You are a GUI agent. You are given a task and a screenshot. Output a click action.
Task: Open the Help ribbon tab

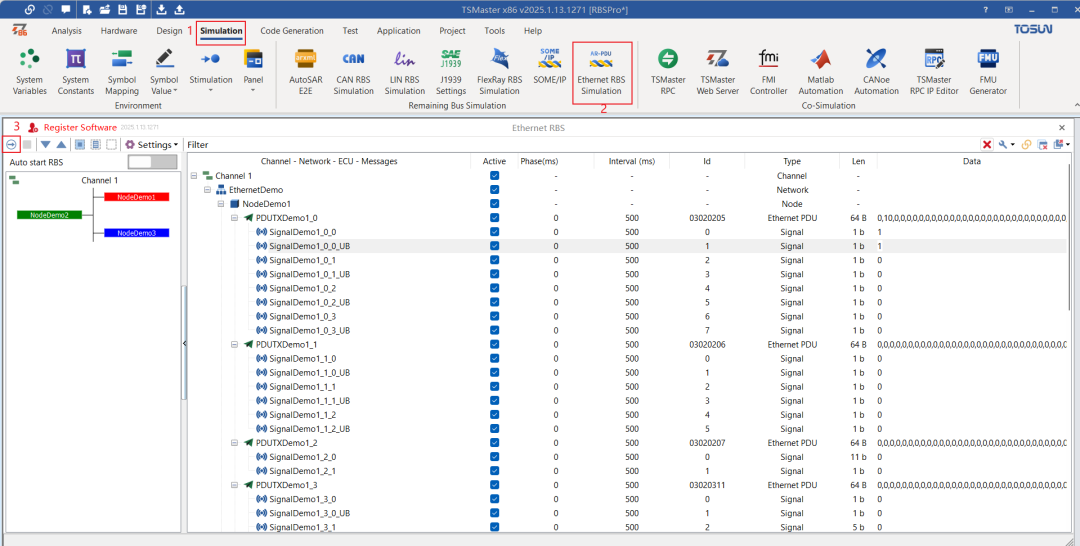532,31
